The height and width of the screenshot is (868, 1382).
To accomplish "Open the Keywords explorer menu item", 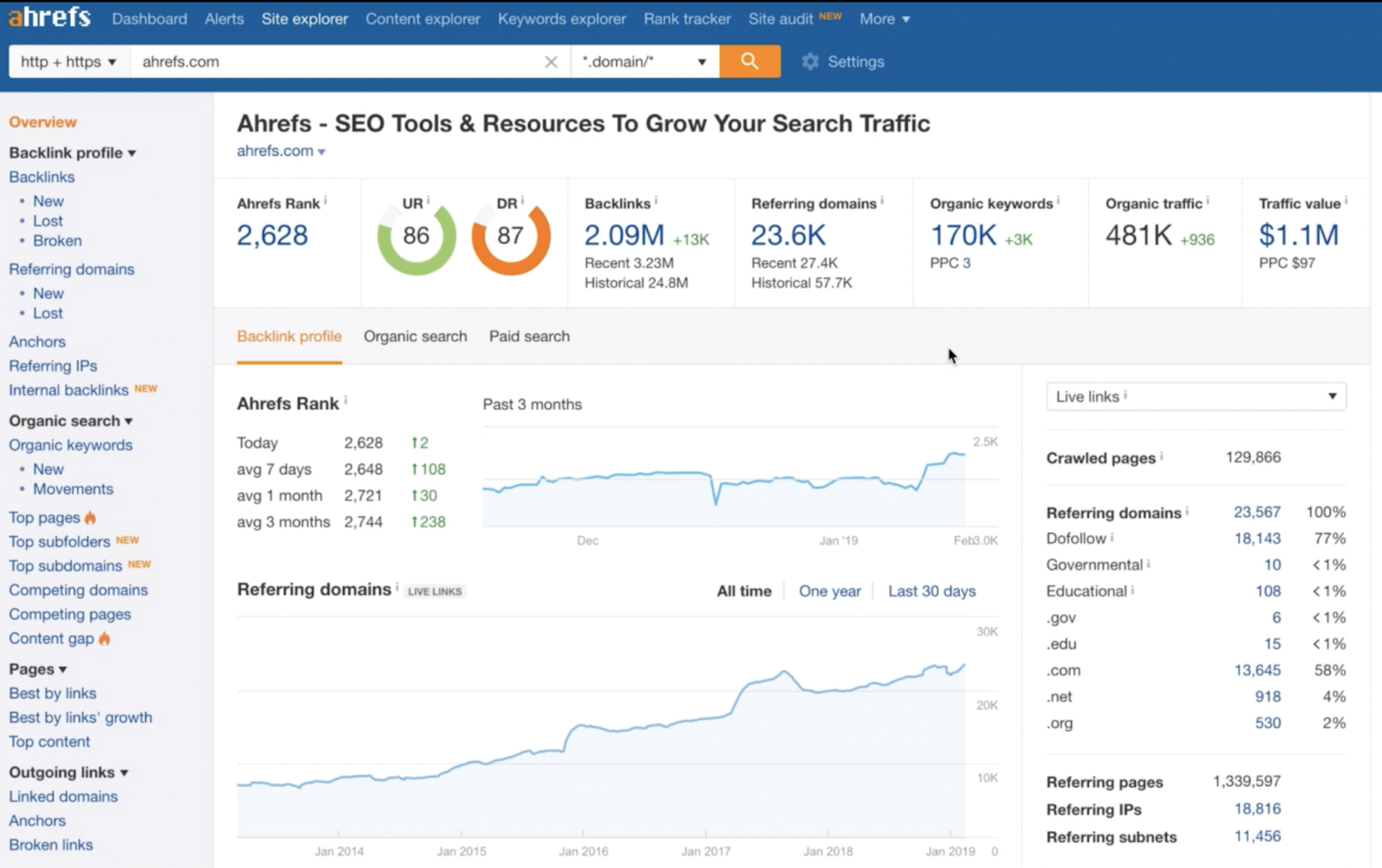I will 561,19.
